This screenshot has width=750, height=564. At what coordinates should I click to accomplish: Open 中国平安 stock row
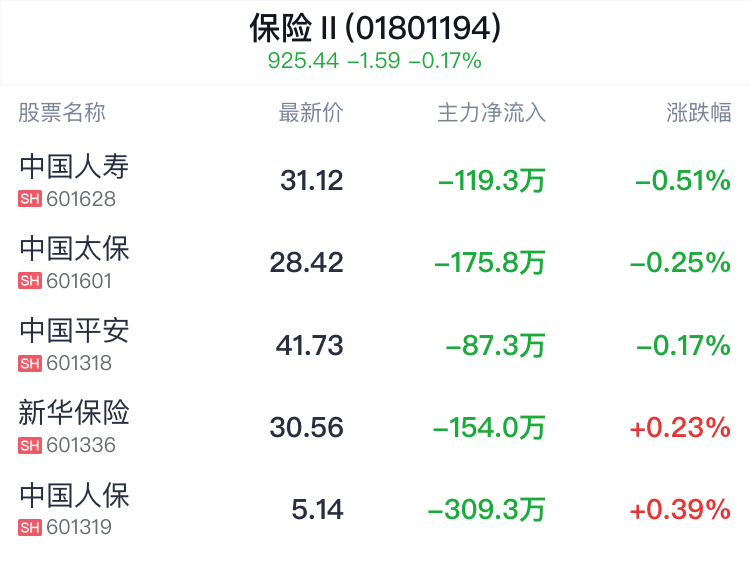[x=375, y=345]
